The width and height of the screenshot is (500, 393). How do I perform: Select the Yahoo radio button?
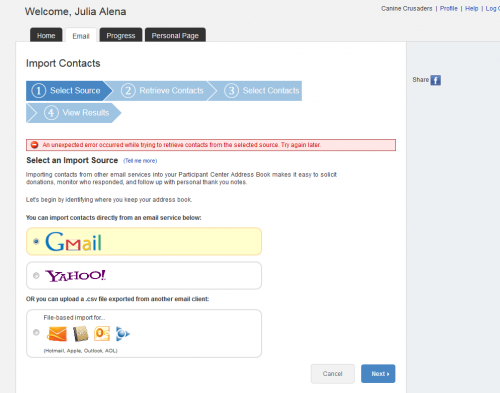36,276
